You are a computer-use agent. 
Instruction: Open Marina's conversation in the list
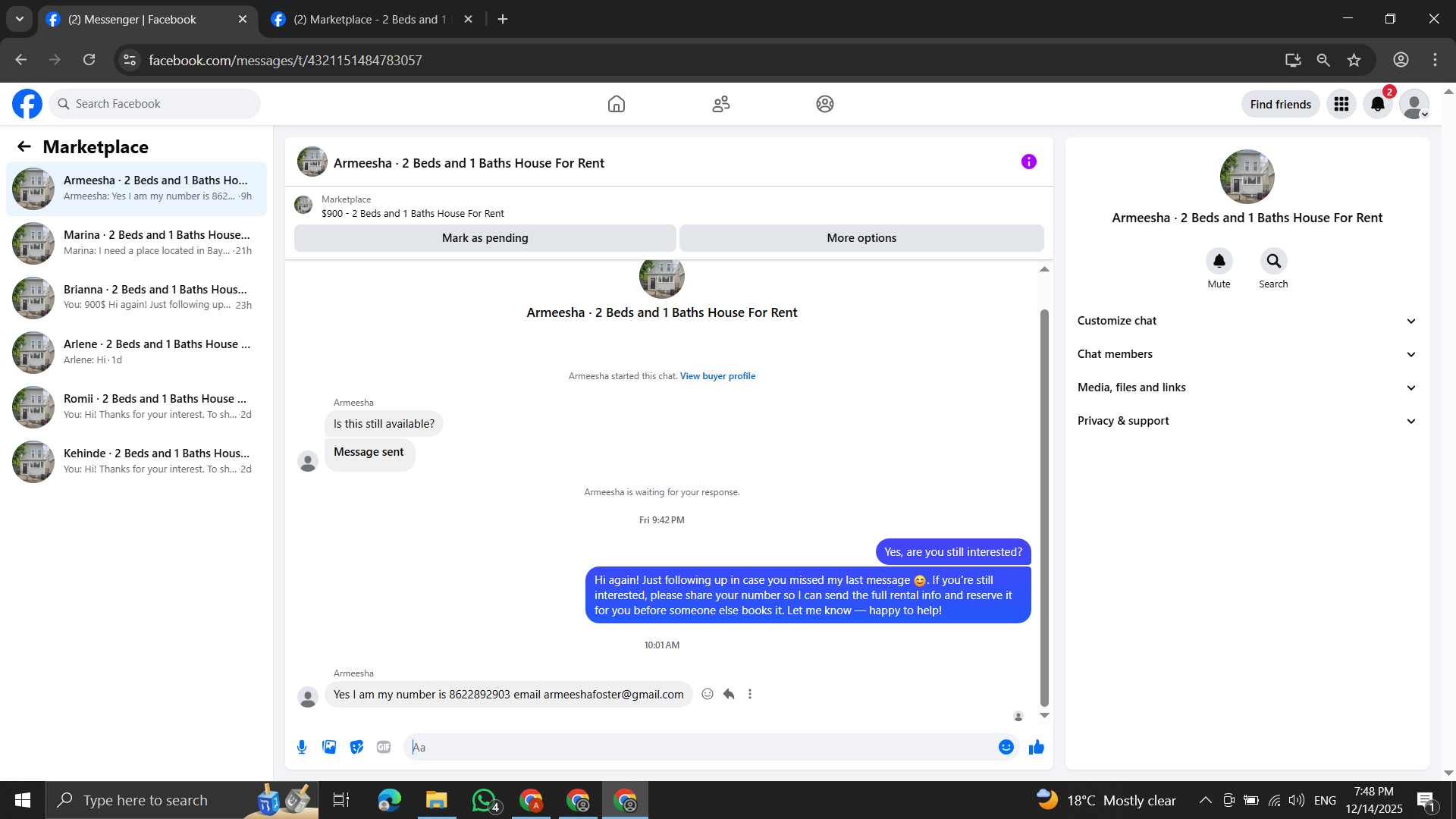pos(136,243)
